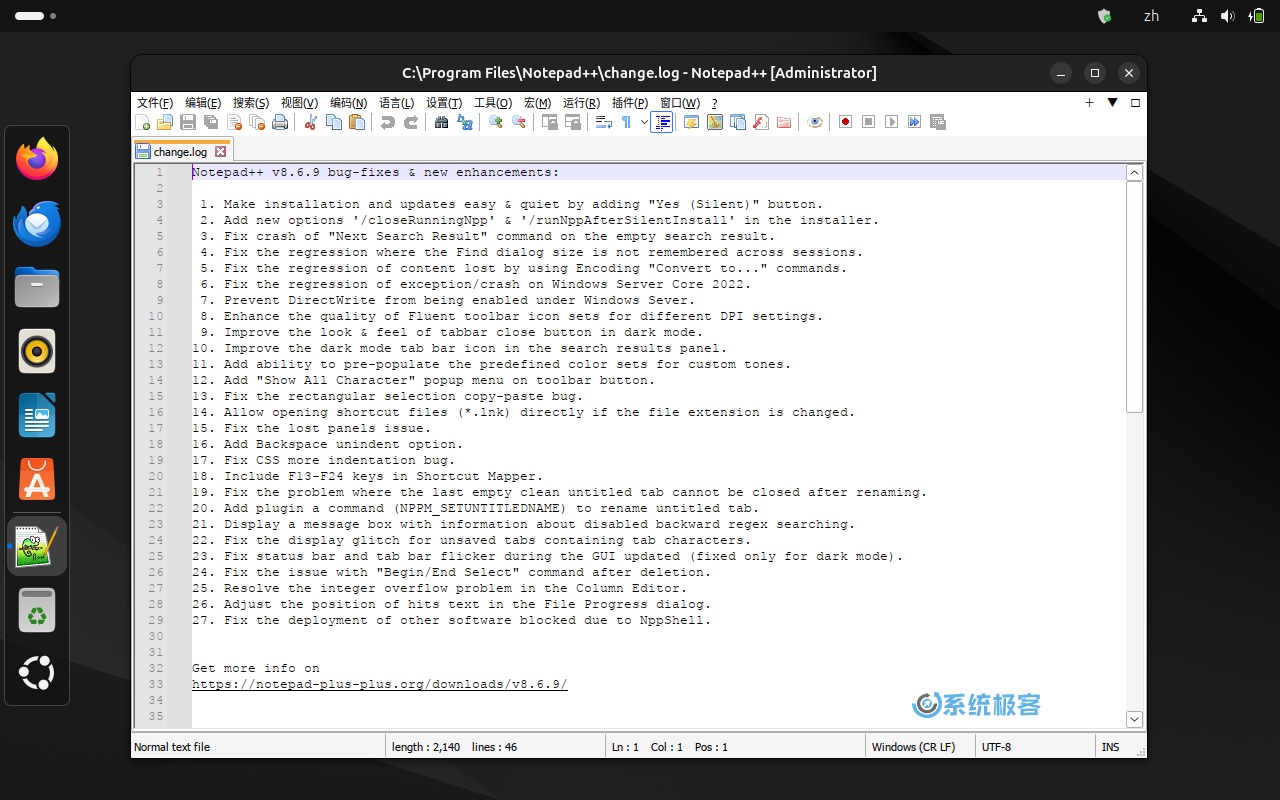This screenshot has height=800, width=1280.
Task: Click the editor scrollbar up arrow
Action: (x=1134, y=173)
